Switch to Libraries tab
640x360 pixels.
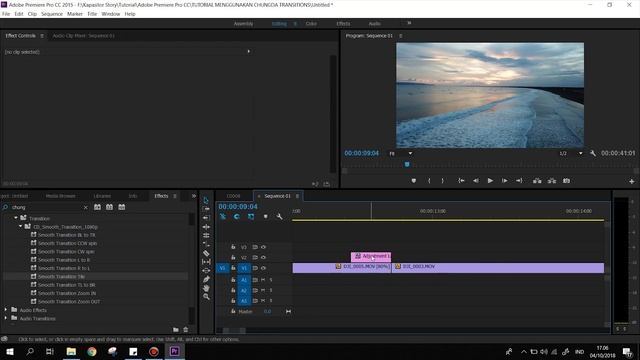tap(102, 196)
